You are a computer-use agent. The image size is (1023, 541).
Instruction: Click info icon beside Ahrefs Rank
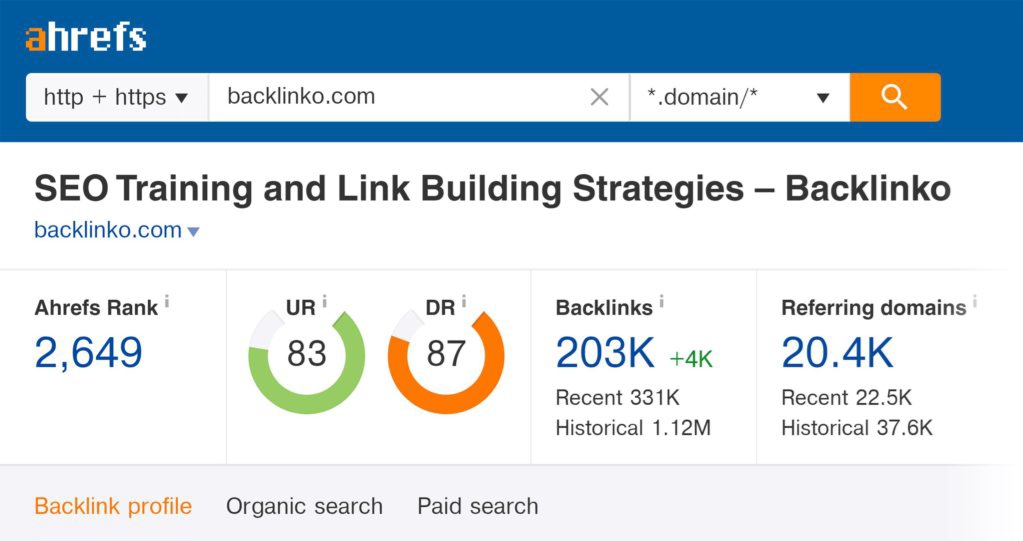pyautogui.click(x=167, y=301)
